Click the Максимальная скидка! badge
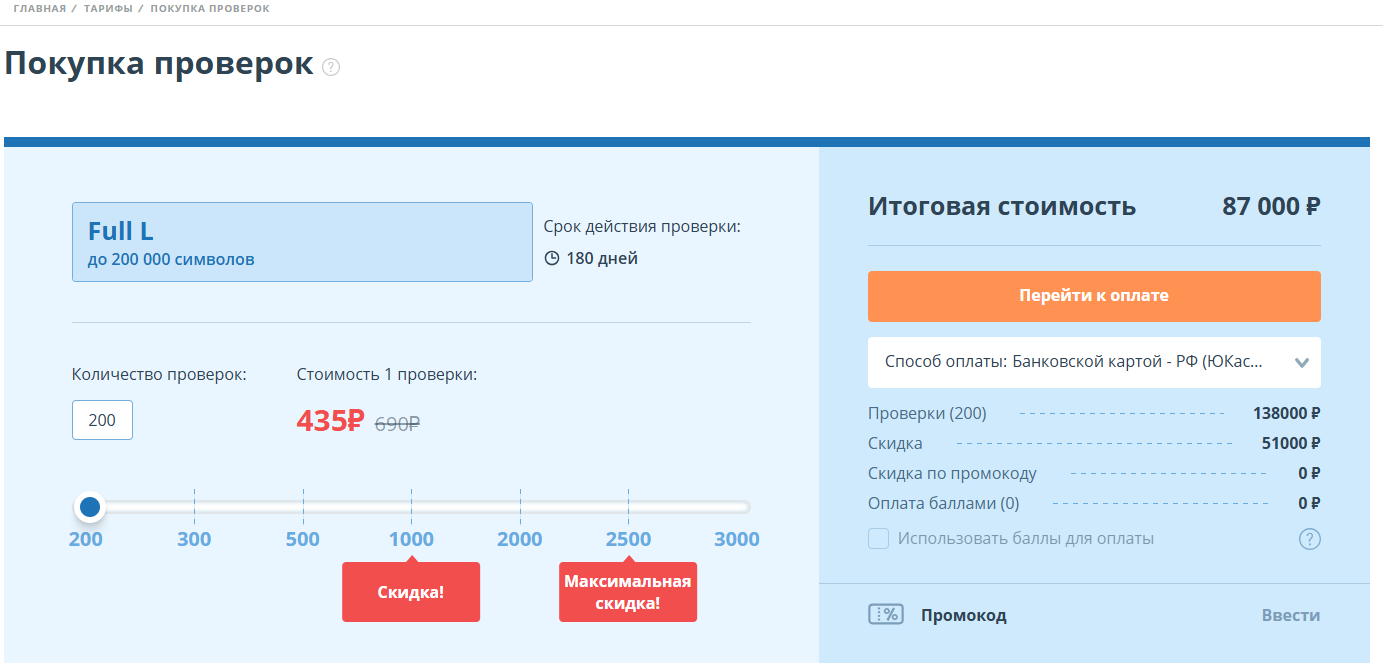Screen dimensions: 1383x670 pos(628,591)
